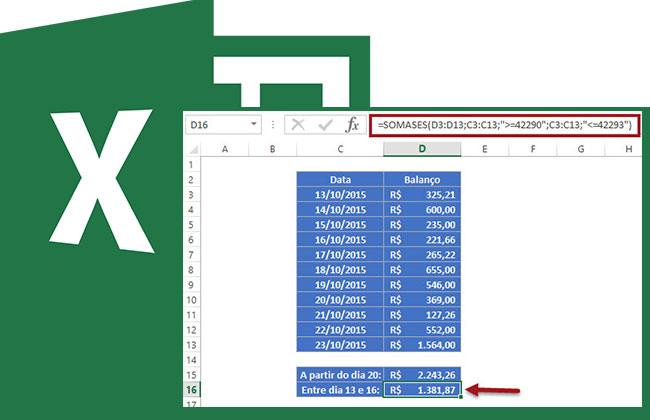Viewport: 650px width, 420px height.
Task: Select cell with date 16/10/2015
Action: (340, 240)
